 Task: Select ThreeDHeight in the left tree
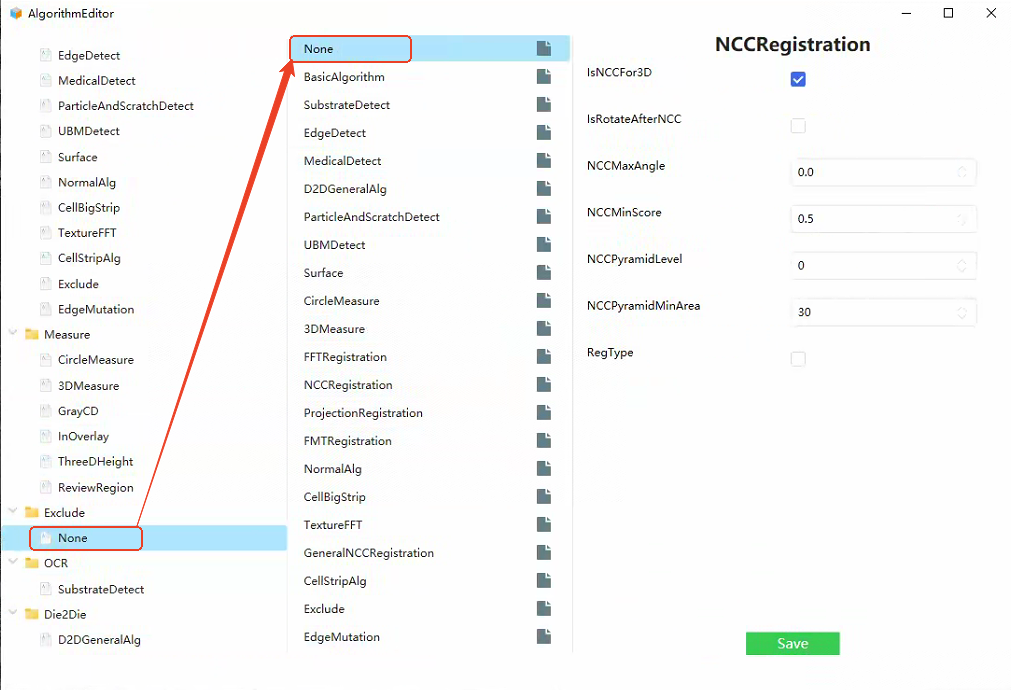[95, 462]
